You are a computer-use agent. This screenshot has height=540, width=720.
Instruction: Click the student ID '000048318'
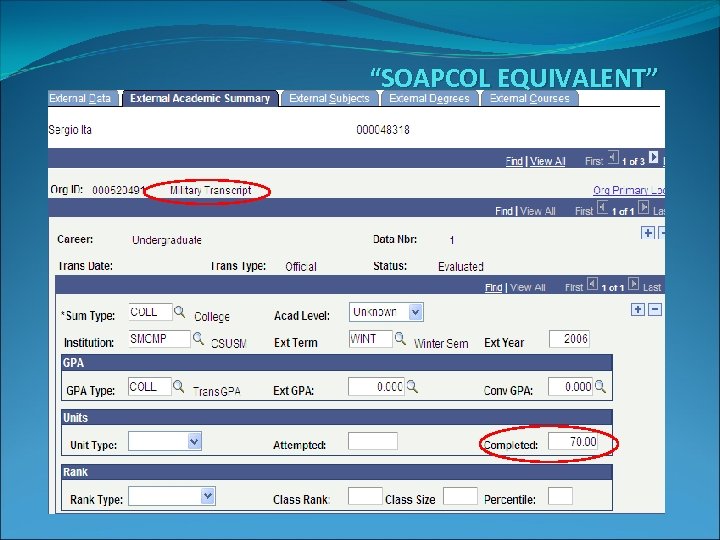pos(382,130)
